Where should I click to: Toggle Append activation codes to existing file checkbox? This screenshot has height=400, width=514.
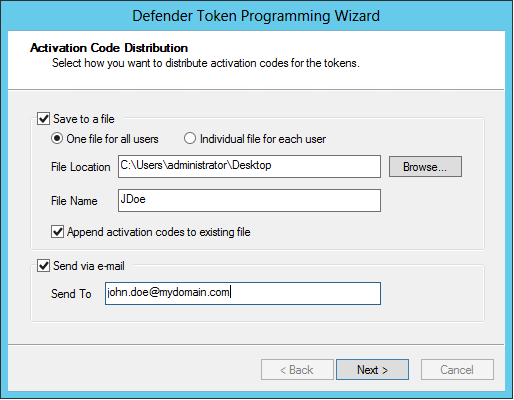pyautogui.click(x=57, y=231)
